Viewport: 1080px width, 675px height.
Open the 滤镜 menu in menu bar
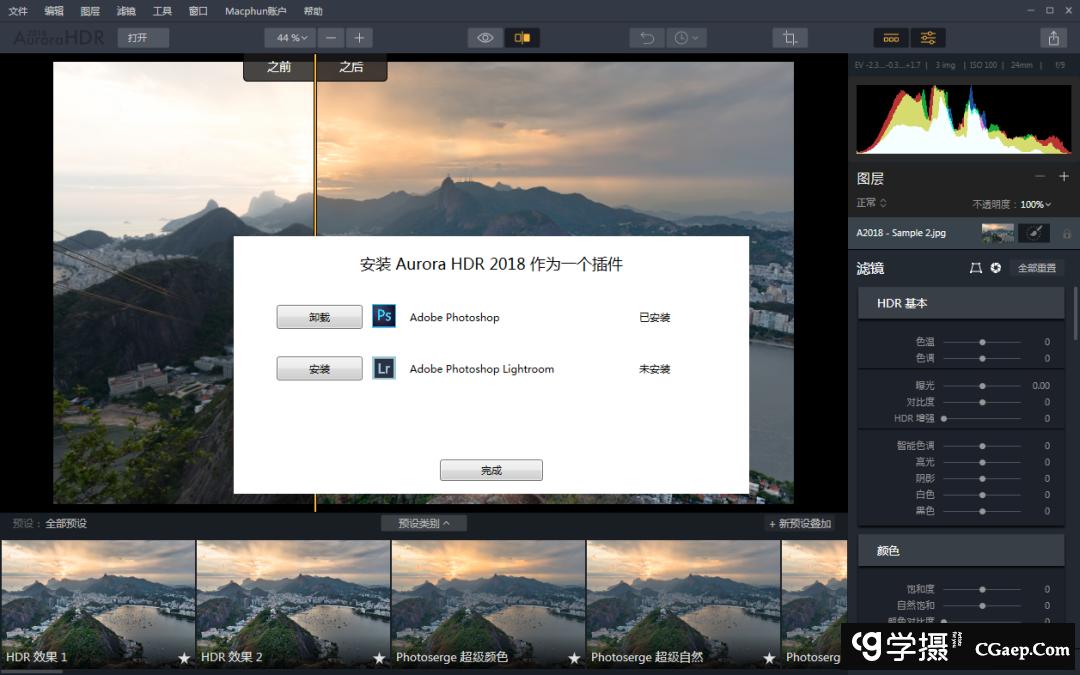pyautogui.click(x=126, y=11)
